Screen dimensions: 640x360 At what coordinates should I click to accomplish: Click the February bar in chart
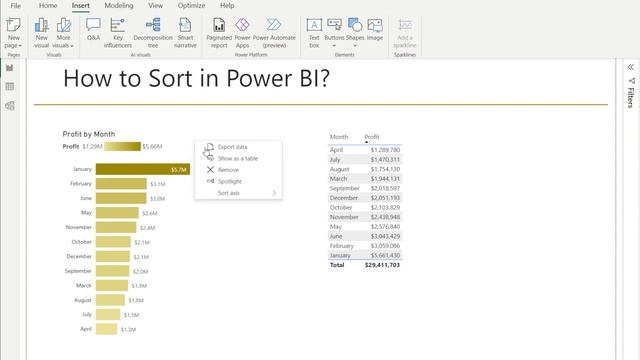tap(121, 184)
